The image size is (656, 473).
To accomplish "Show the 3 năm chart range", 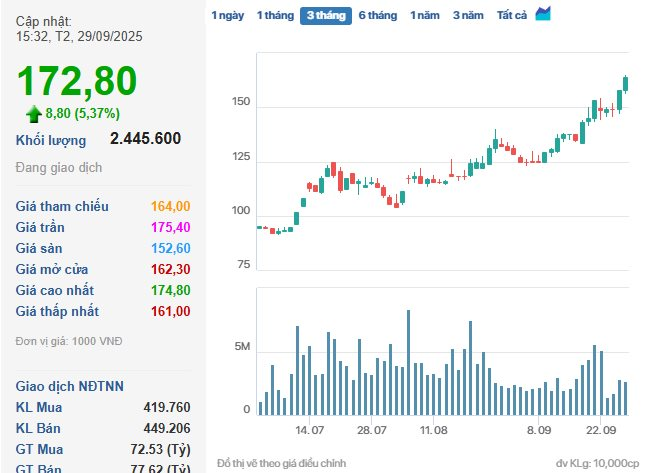I will 468,15.
